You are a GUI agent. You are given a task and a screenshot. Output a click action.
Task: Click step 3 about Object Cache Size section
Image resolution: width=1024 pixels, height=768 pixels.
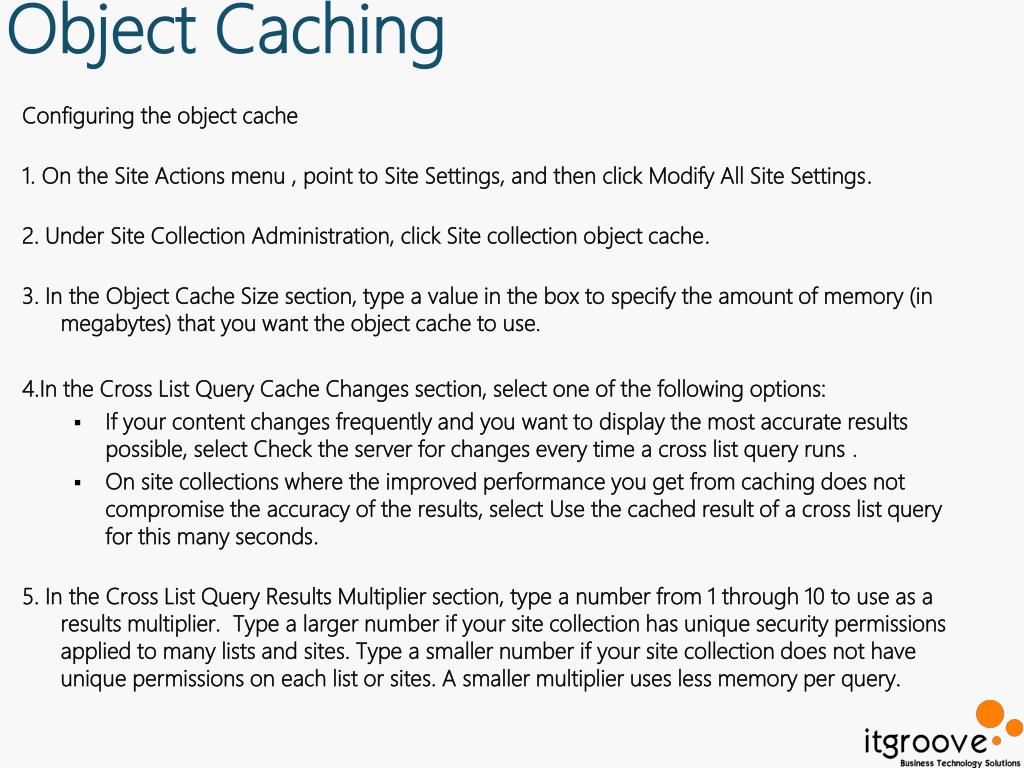tap(477, 310)
